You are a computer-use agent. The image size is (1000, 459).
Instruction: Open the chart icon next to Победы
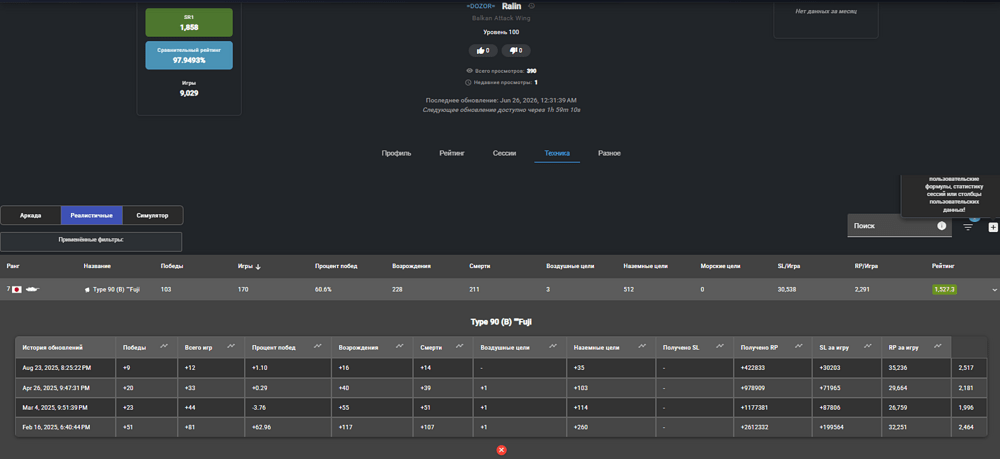pos(164,346)
